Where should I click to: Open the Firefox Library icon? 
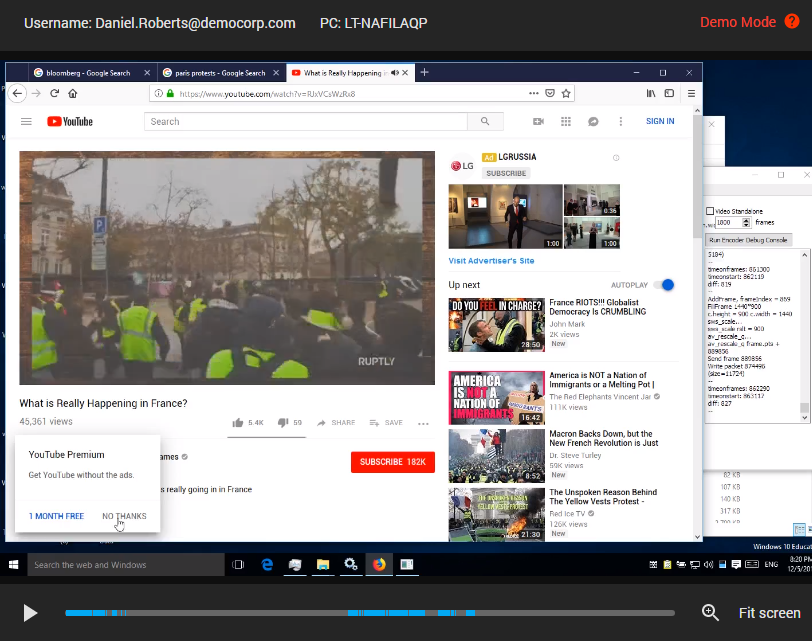(651, 93)
